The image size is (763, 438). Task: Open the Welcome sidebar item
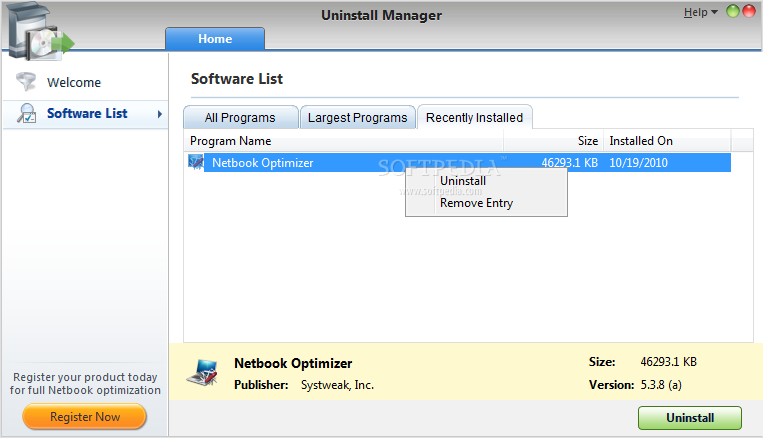pos(86,82)
